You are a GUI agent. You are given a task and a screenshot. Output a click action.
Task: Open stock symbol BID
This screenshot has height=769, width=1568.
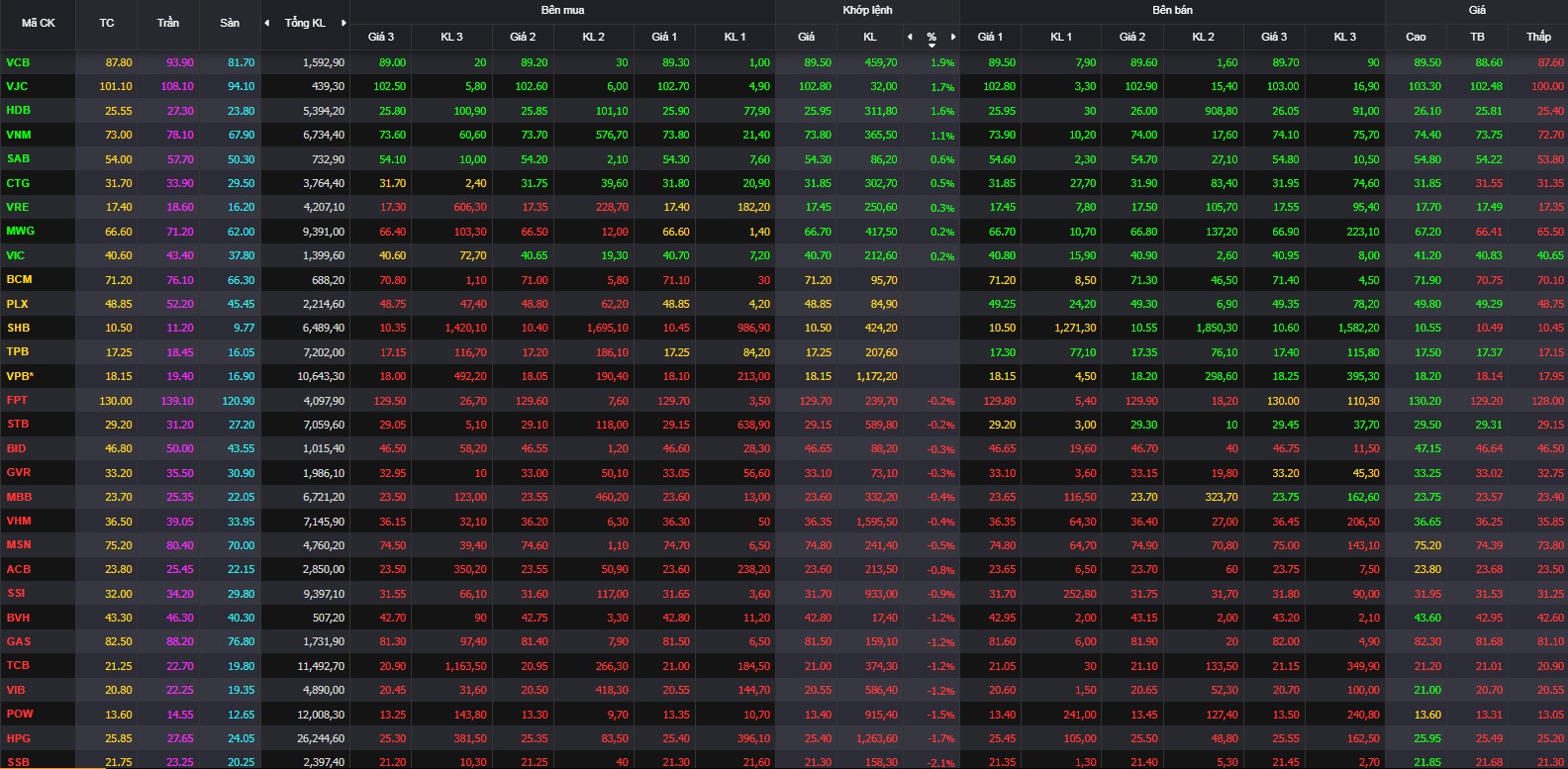coord(16,448)
